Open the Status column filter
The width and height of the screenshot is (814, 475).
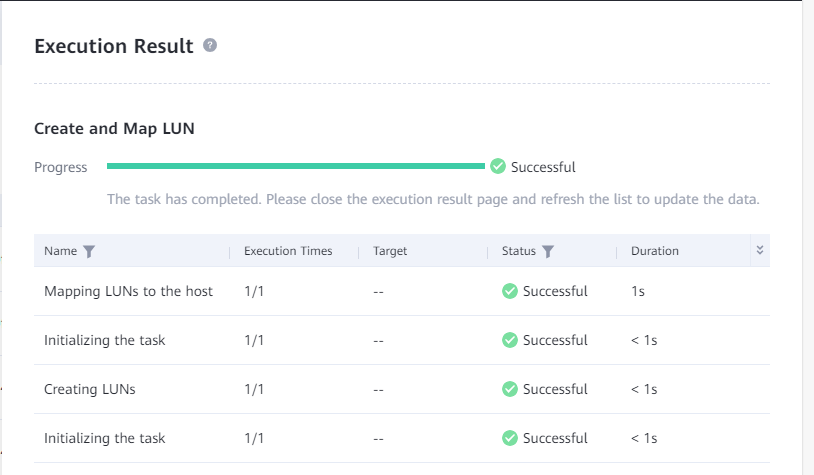pos(548,252)
